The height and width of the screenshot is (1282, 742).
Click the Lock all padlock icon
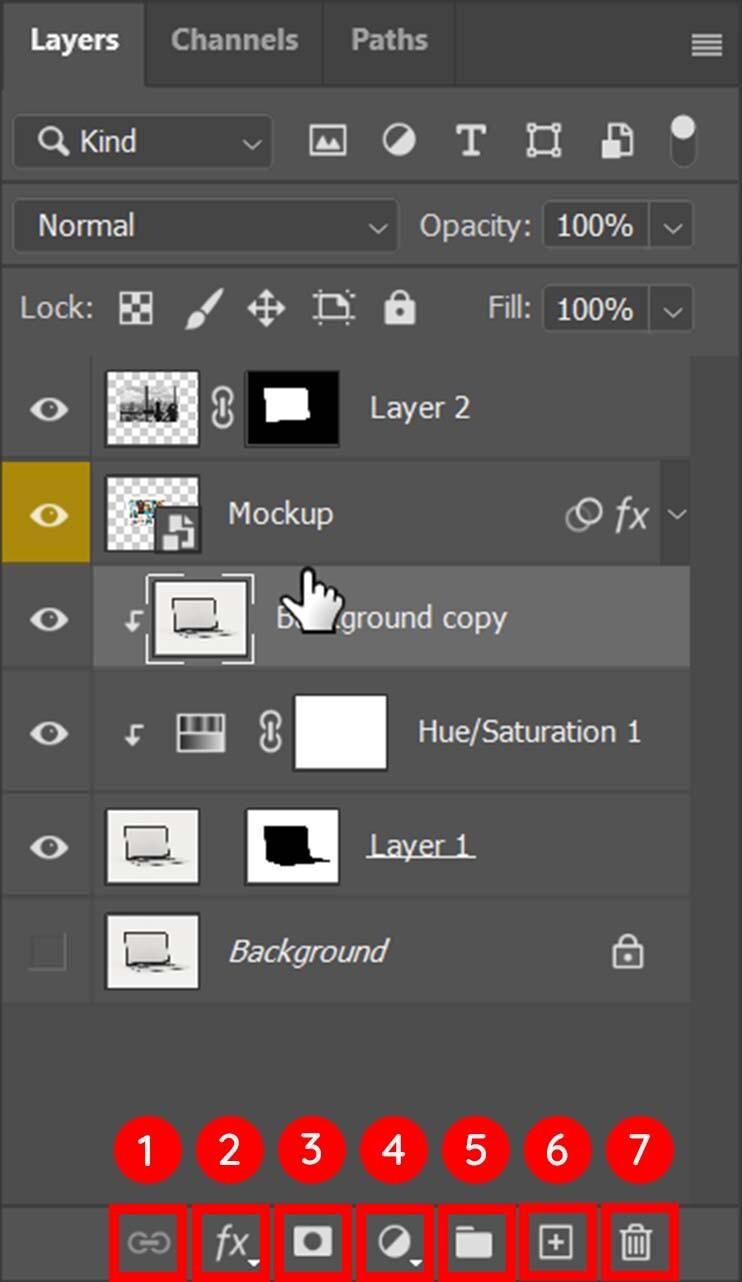tap(399, 308)
